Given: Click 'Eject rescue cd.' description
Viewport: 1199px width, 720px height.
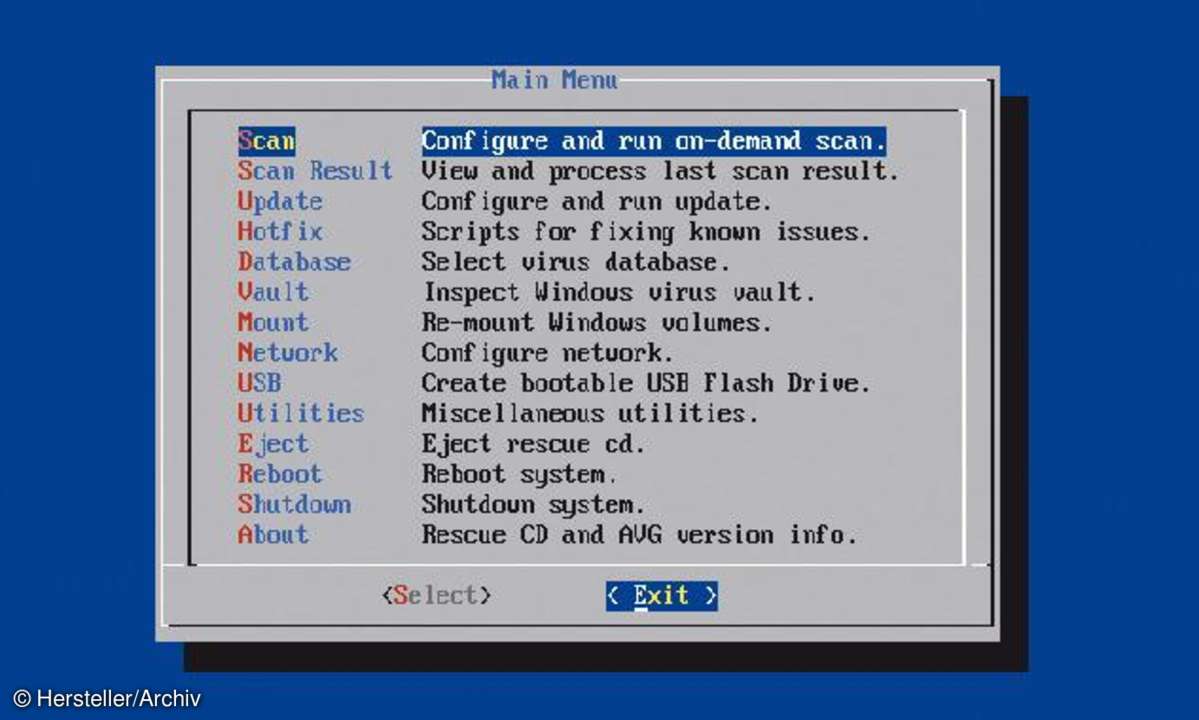Looking at the screenshot, I should [534, 443].
